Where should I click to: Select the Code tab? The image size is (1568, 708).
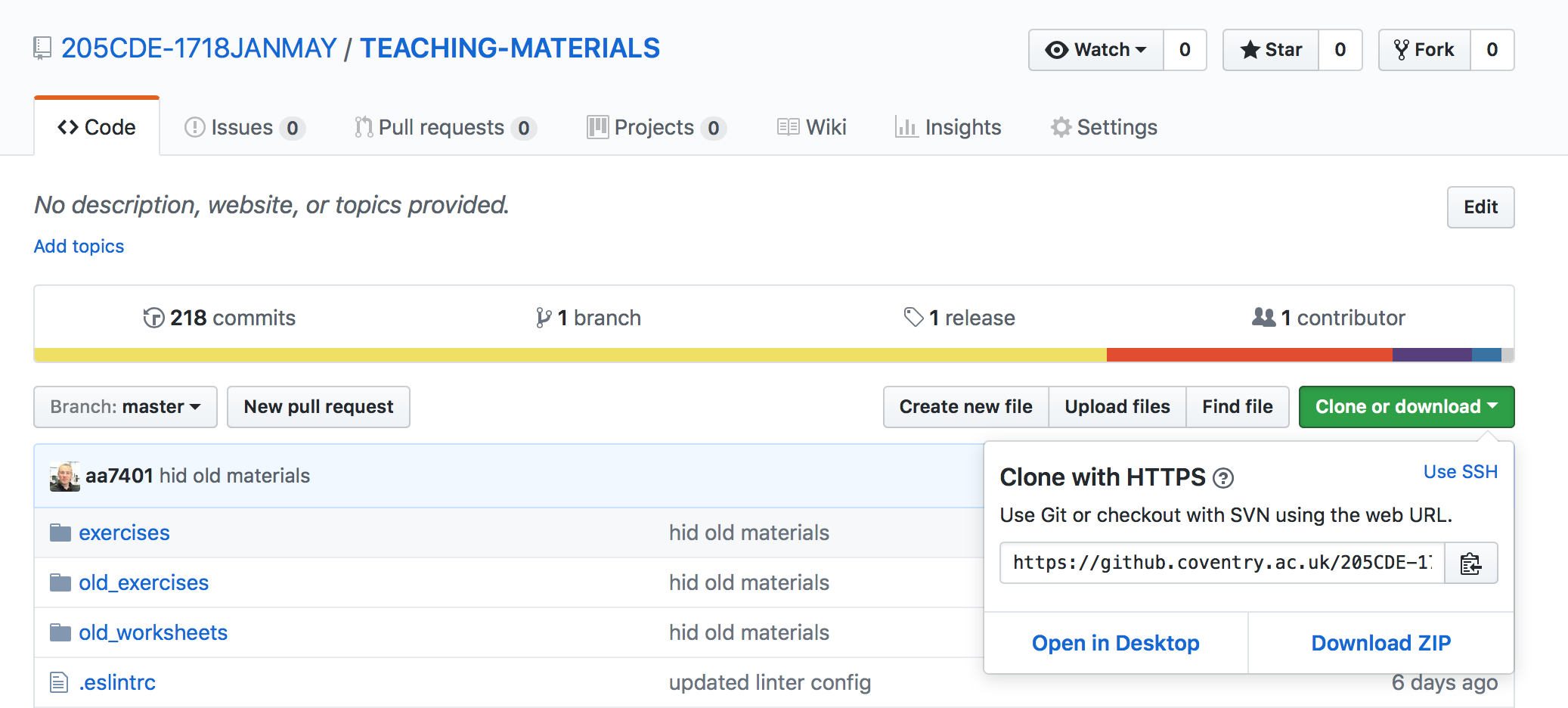pyautogui.click(x=97, y=127)
